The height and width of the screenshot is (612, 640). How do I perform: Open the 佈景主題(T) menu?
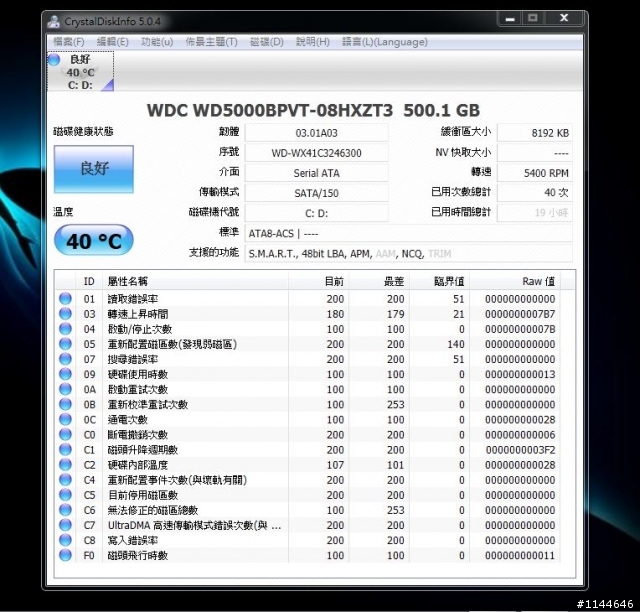tap(211, 42)
